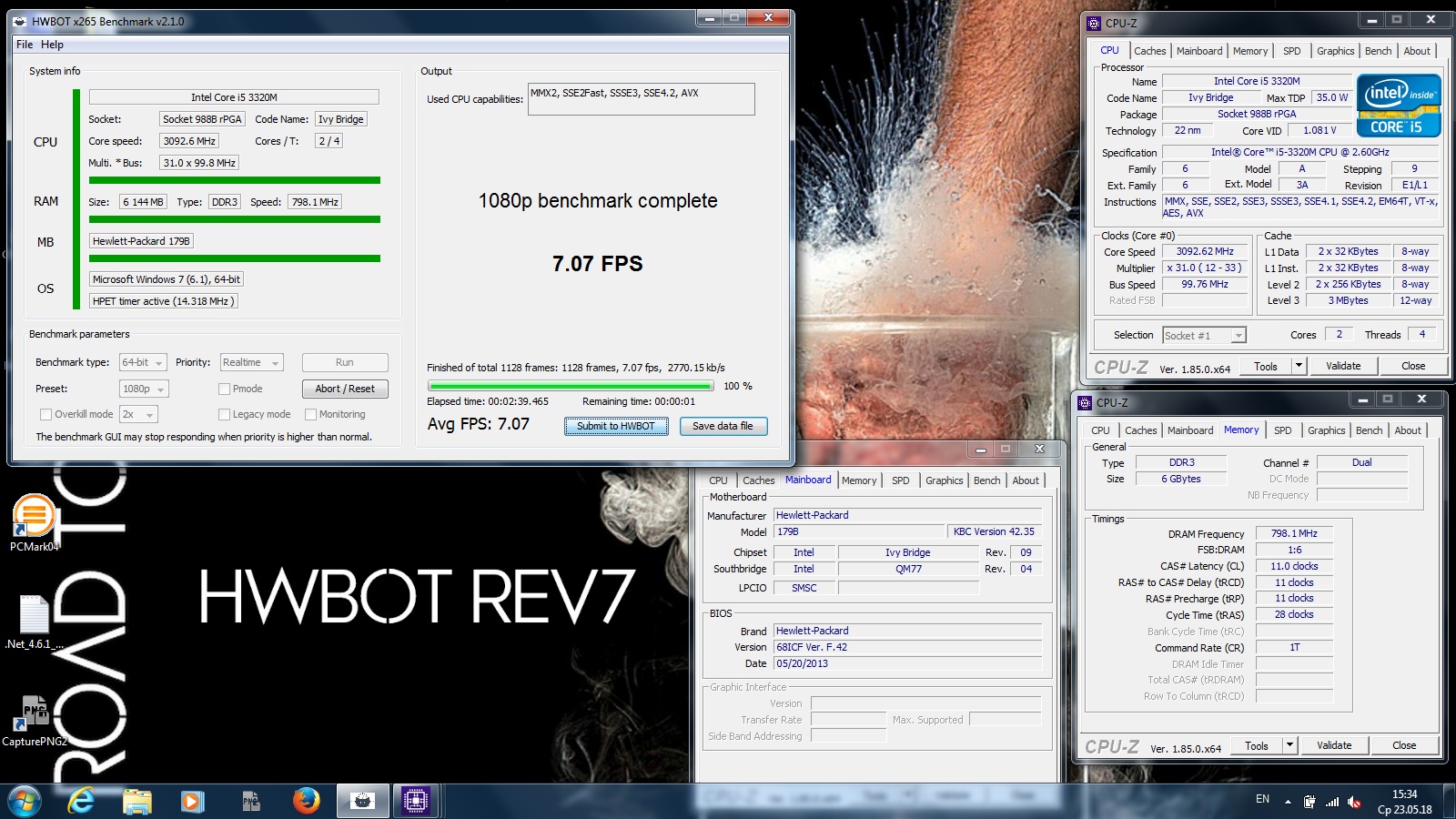This screenshot has width=1456, height=819.
Task: Expand Tools dropdown arrow in CPU window
Action: 1299,366
